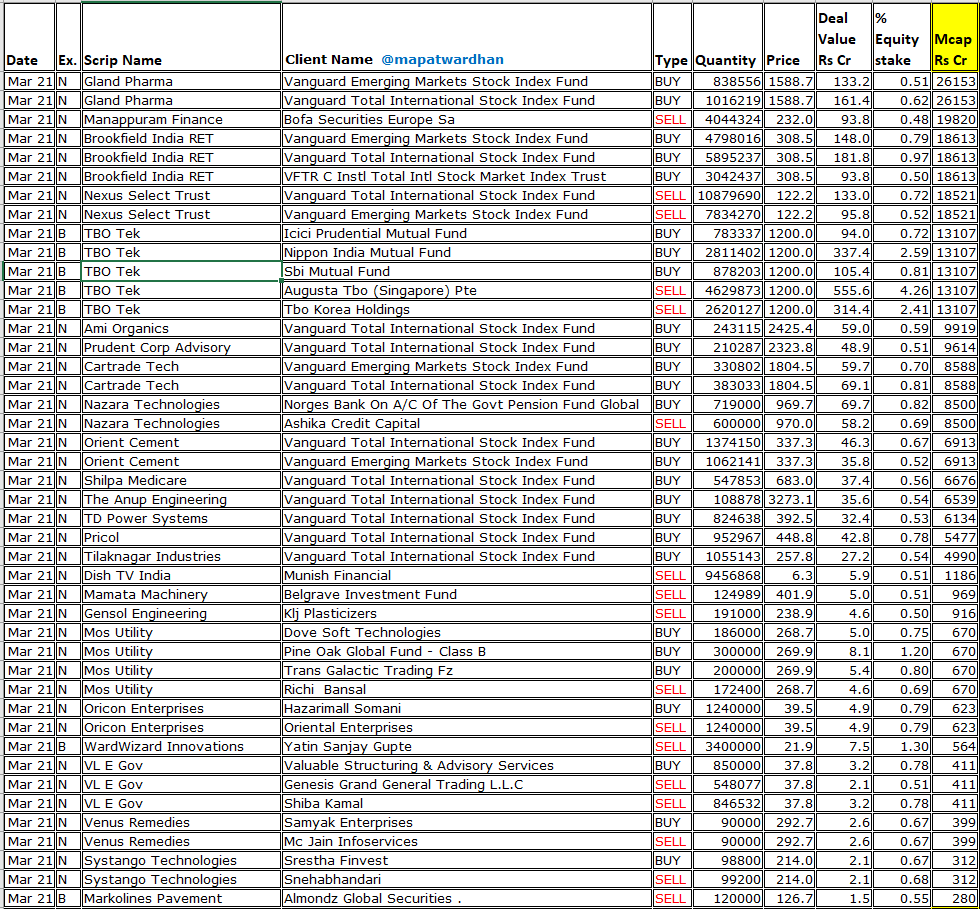Click the Samyak Enterprises cell
Screen dimensions: 980x909
point(466,822)
